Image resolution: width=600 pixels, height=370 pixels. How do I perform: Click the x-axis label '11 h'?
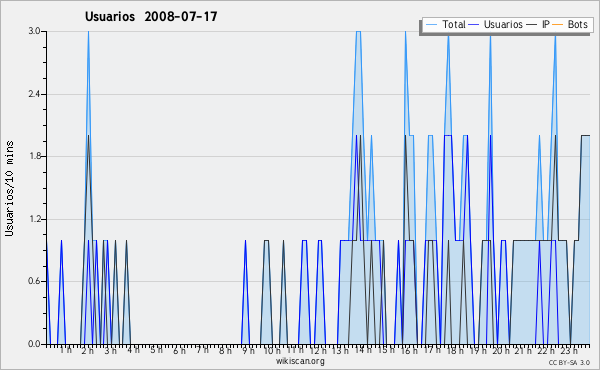click(295, 350)
